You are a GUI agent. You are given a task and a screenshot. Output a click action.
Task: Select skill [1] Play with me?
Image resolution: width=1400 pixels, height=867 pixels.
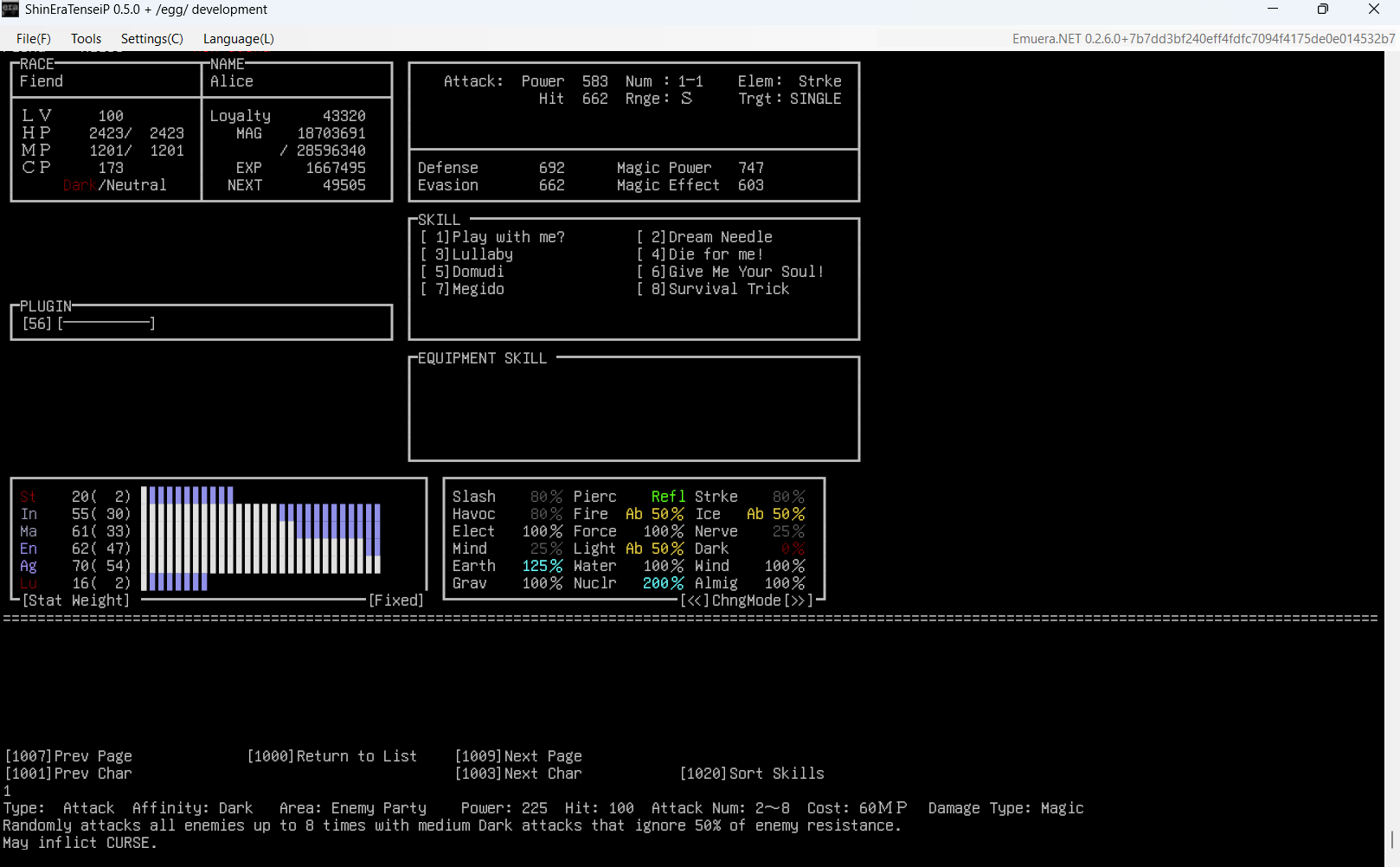(491, 237)
